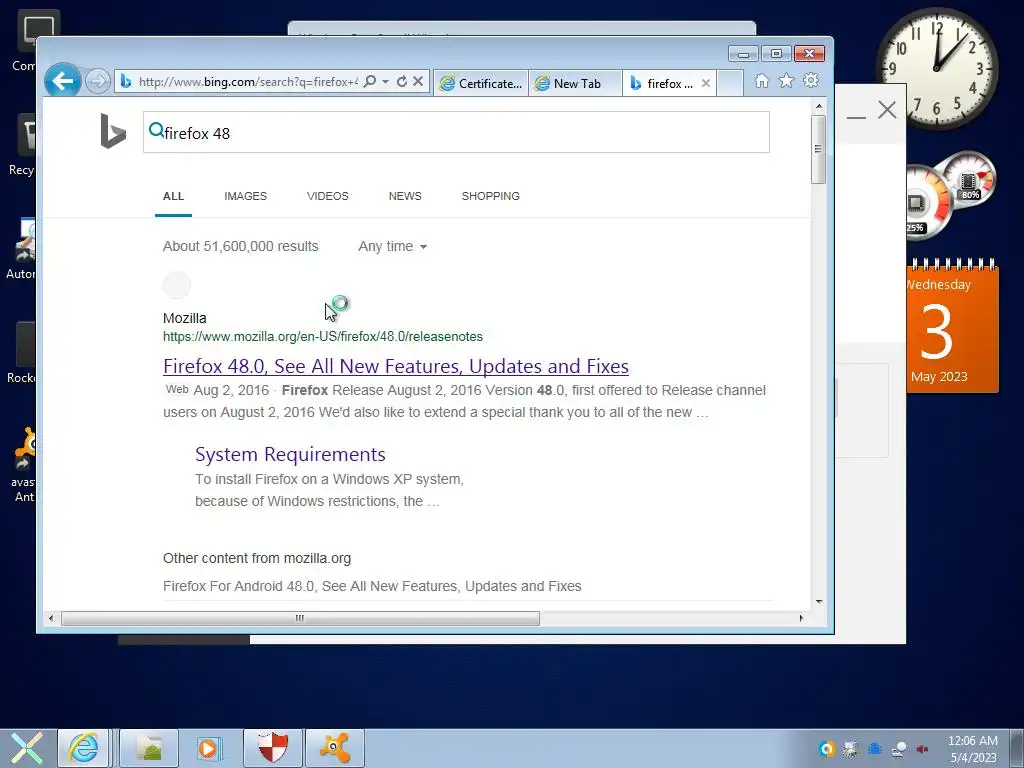Open the red shield taskbar icon

click(273, 748)
